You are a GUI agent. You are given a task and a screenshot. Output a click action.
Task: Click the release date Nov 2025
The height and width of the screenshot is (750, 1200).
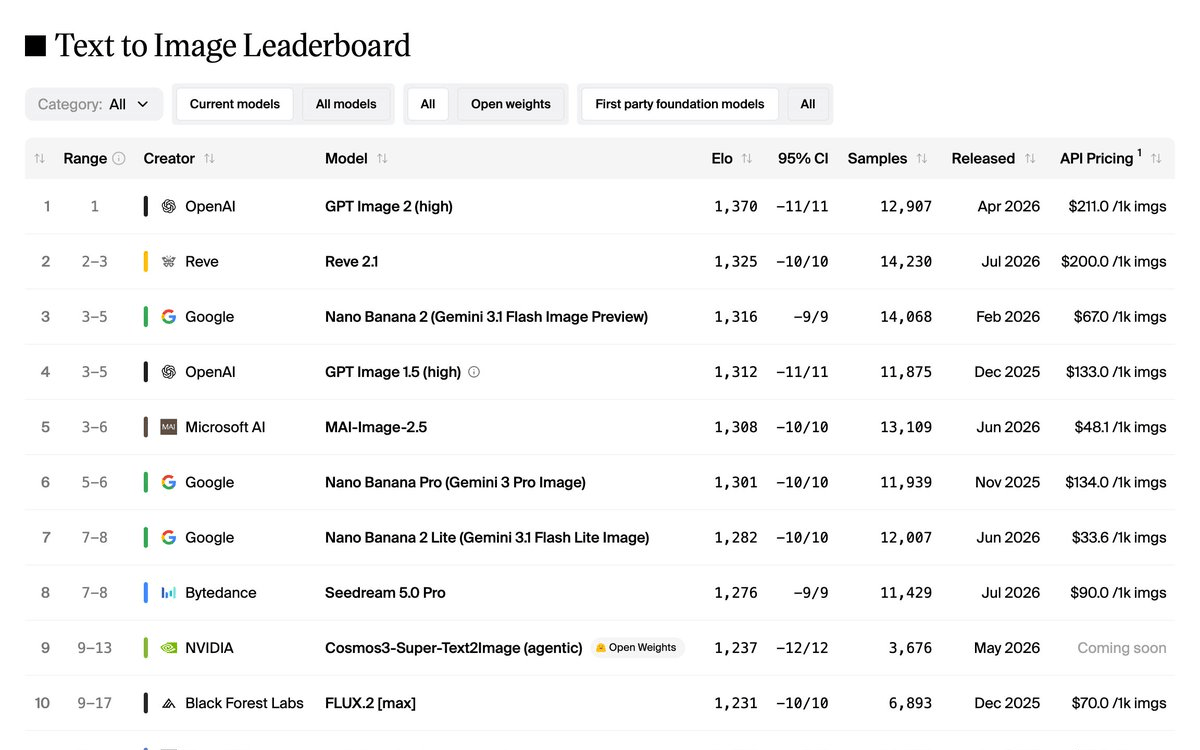[1008, 482]
